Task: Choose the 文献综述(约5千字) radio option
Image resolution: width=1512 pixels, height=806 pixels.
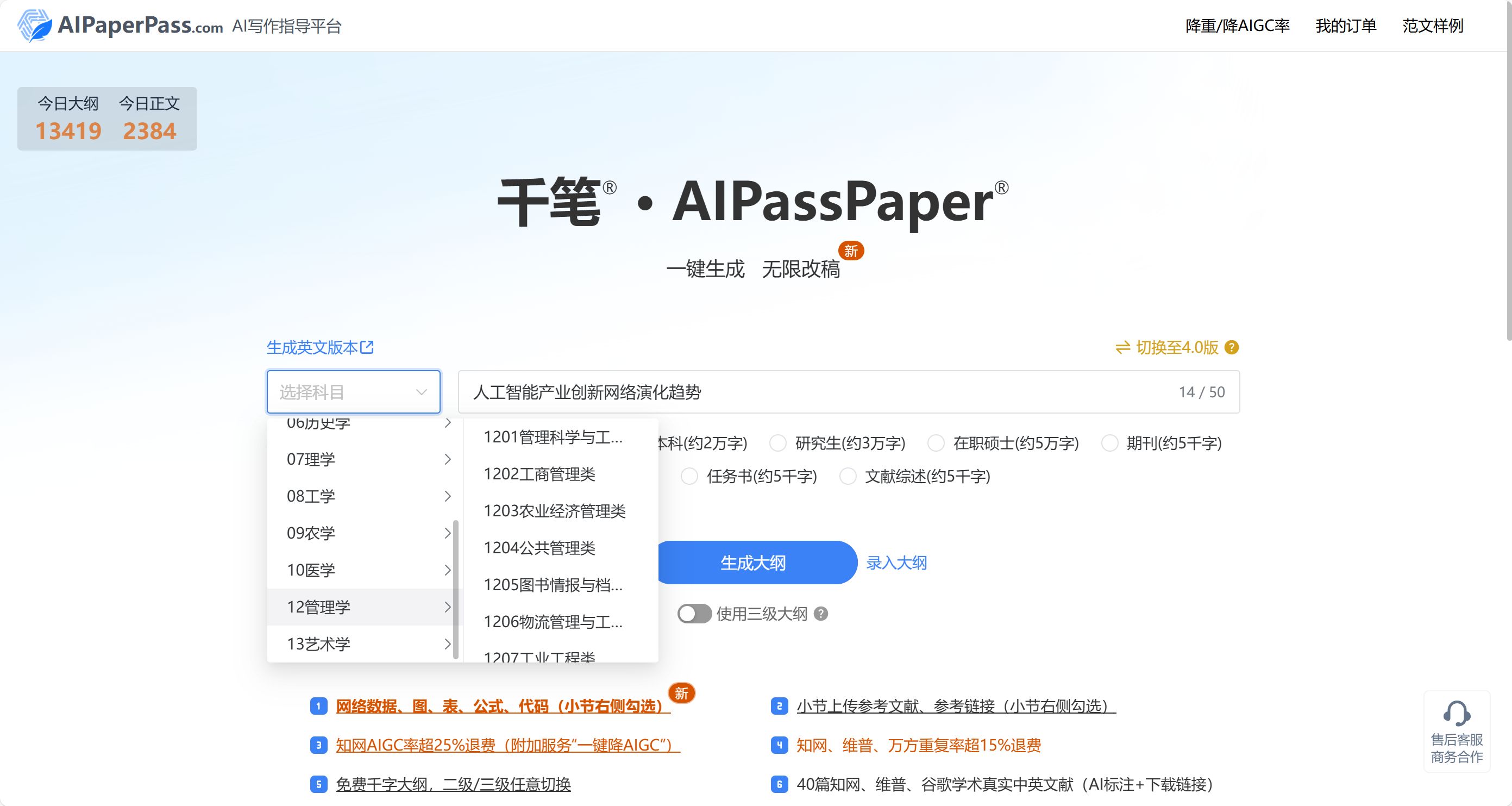Action: coord(848,476)
